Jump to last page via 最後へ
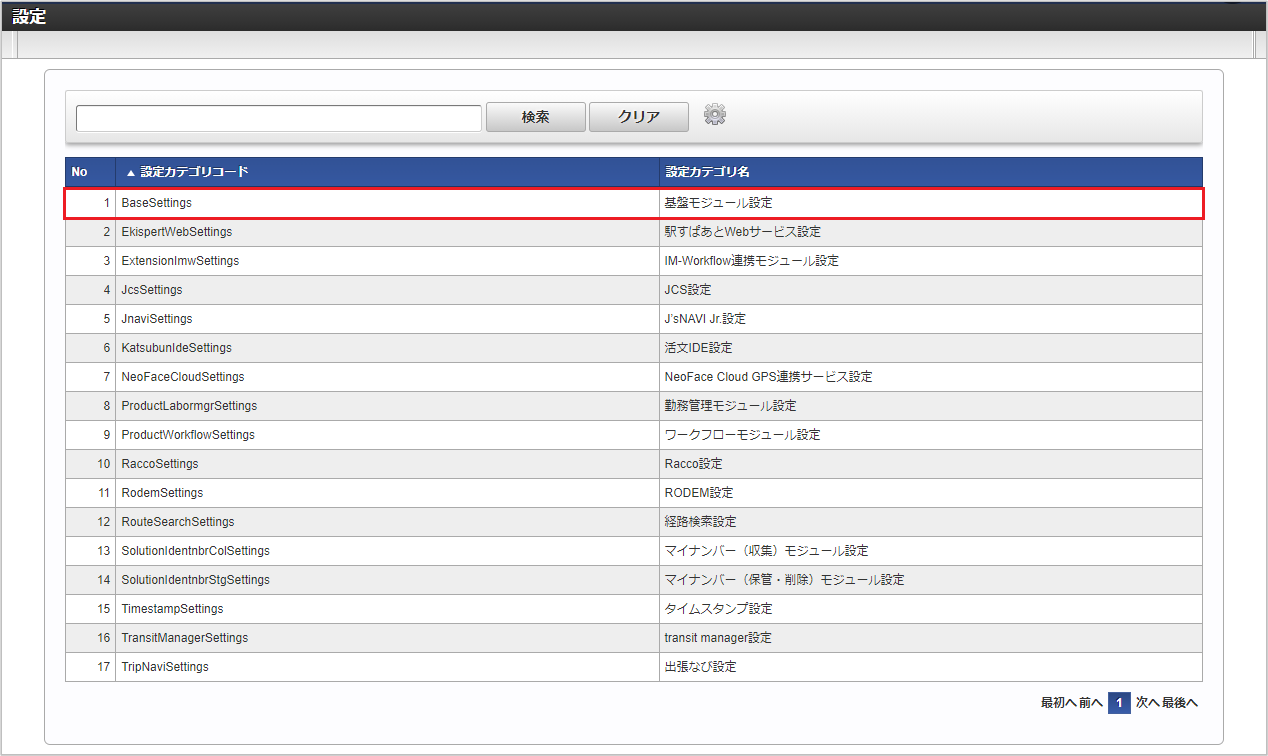Image resolution: width=1268 pixels, height=756 pixels. (1180, 703)
